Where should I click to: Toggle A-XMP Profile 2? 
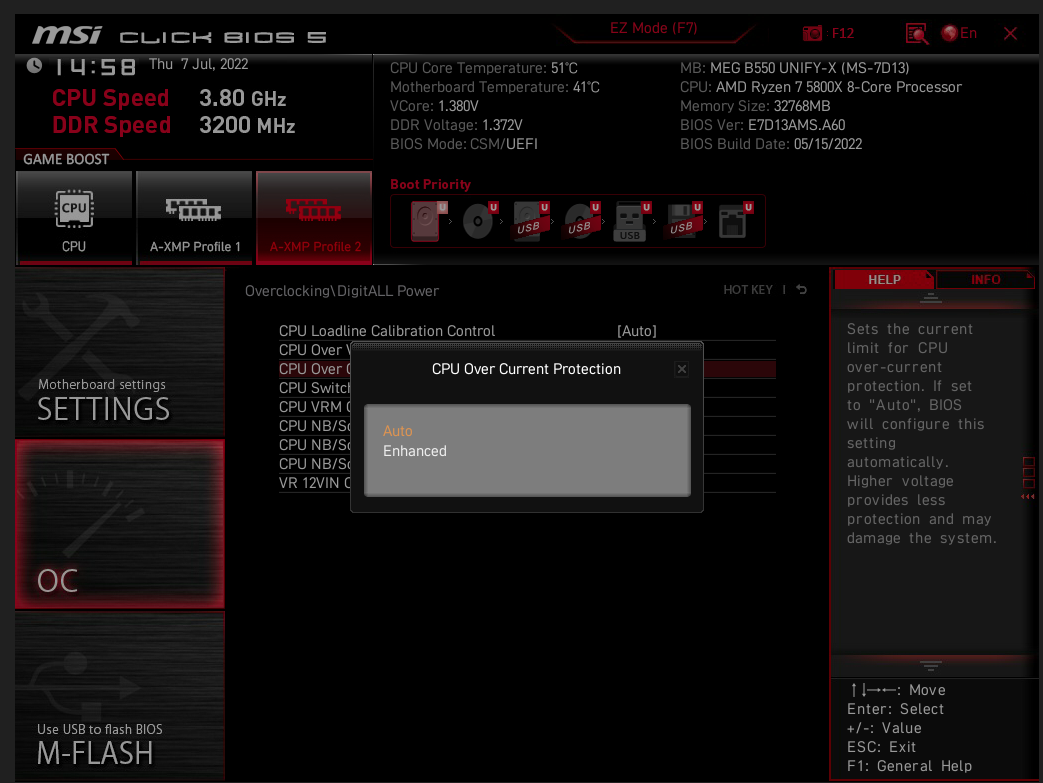click(314, 218)
